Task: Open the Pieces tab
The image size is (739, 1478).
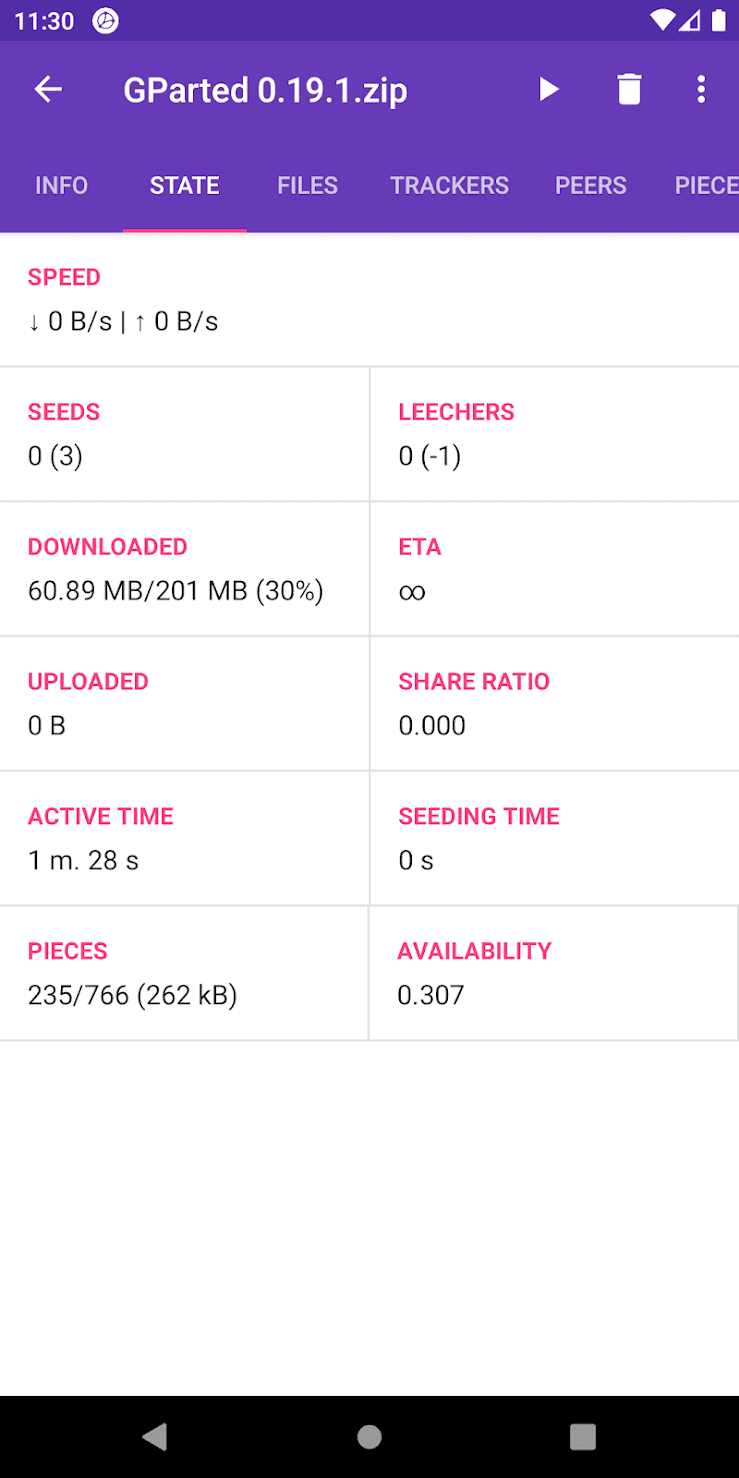Action: 705,185
